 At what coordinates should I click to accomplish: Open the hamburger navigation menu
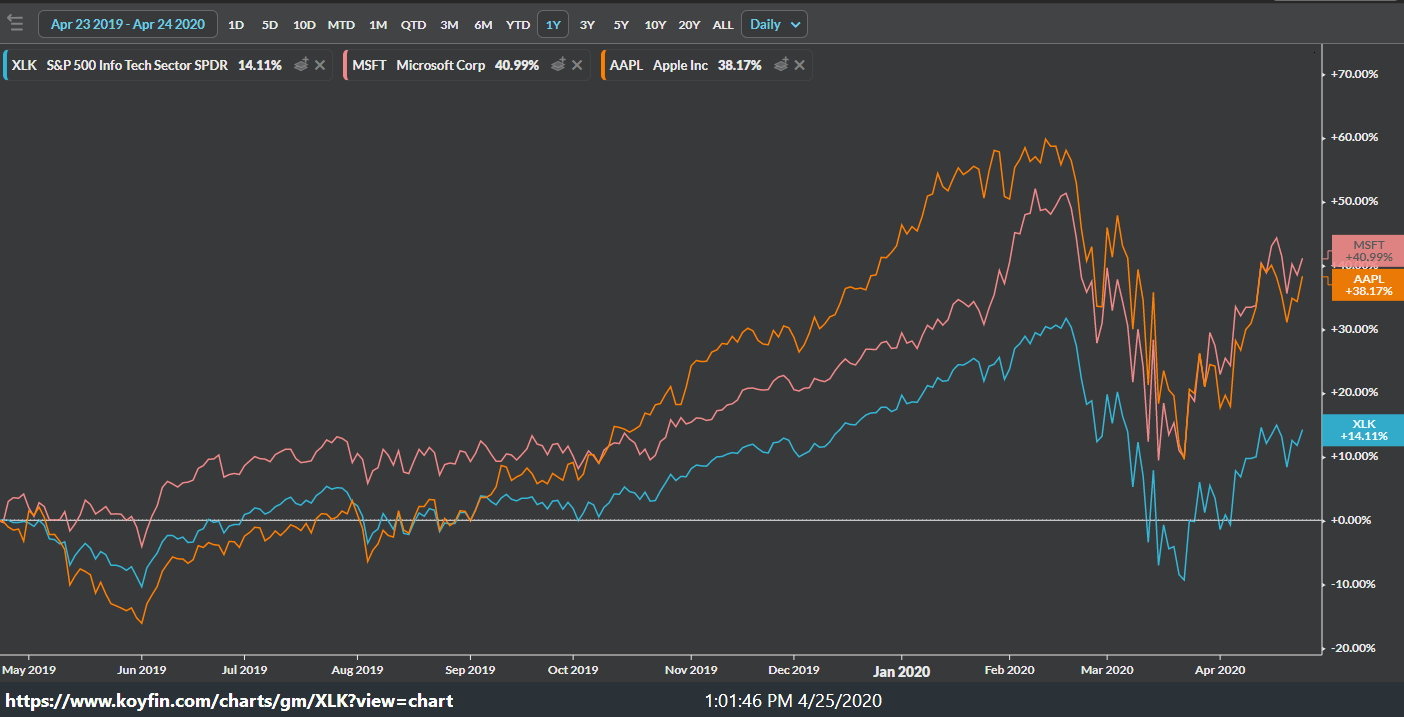coord(15,24)
